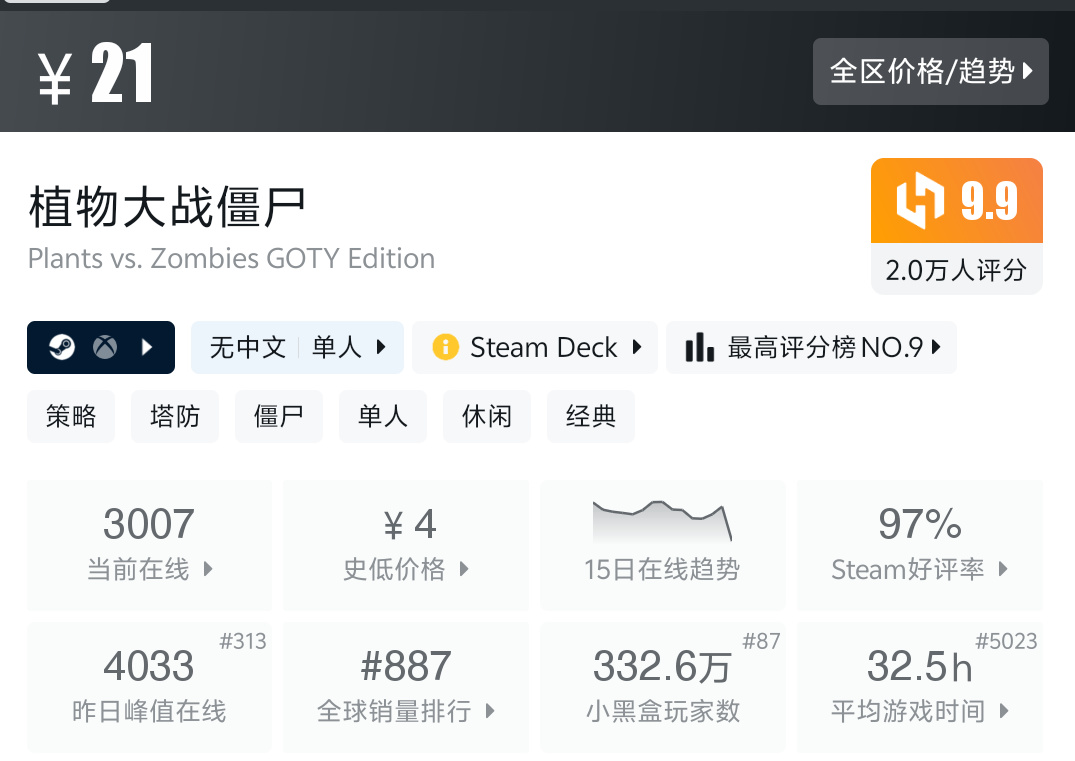Open the 当前在线 3007 stat card
The image size is (1075, 761).
pos(149,545)
